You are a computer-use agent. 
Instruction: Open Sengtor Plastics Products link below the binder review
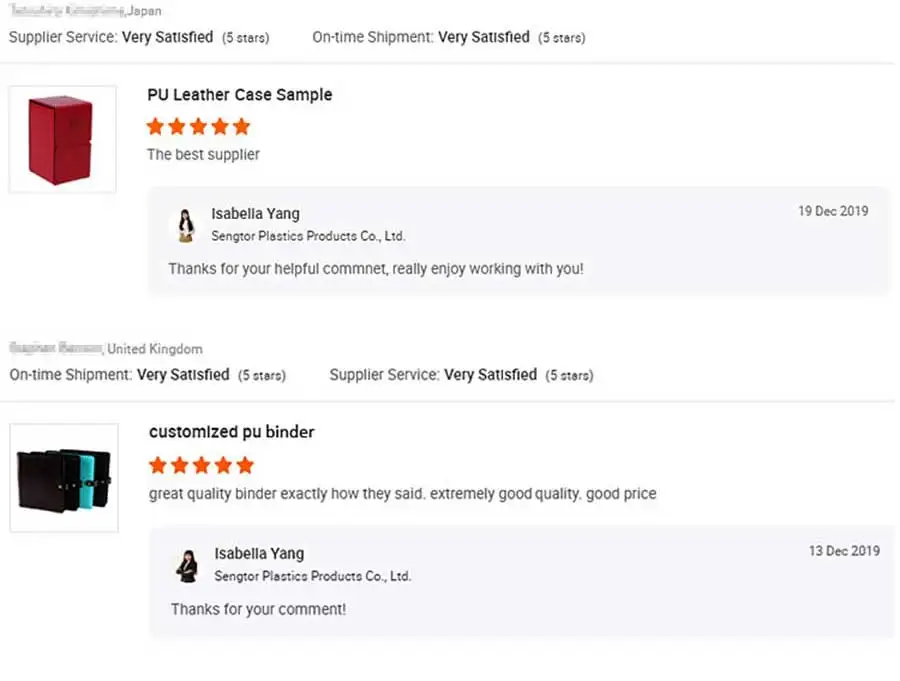click(312, 576)
